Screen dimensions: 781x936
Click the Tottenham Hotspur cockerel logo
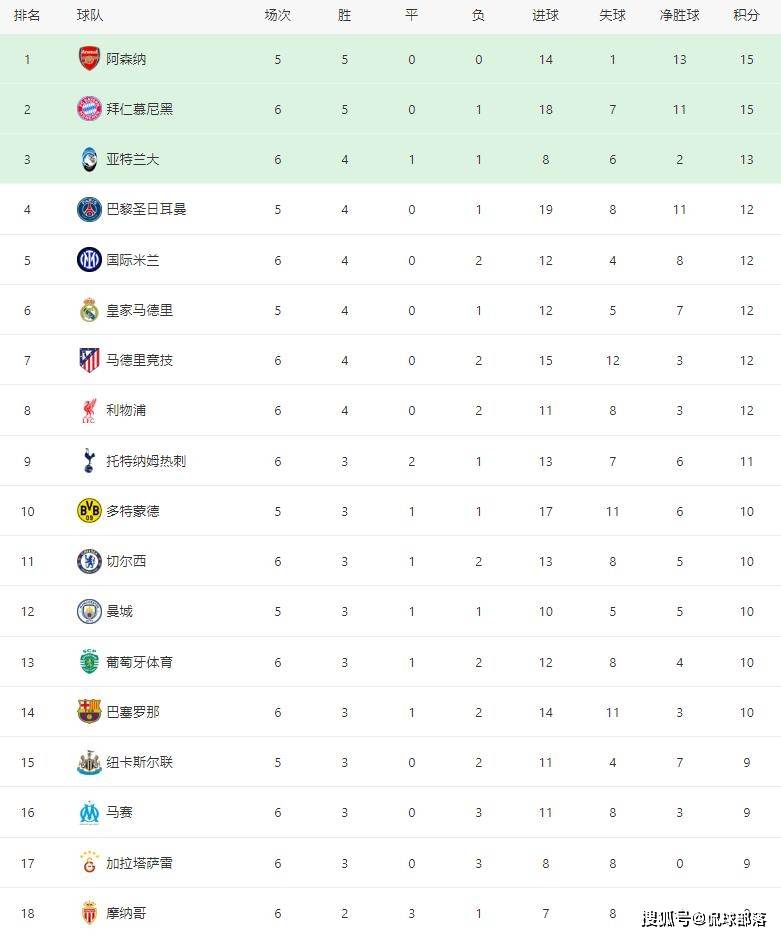90,461
